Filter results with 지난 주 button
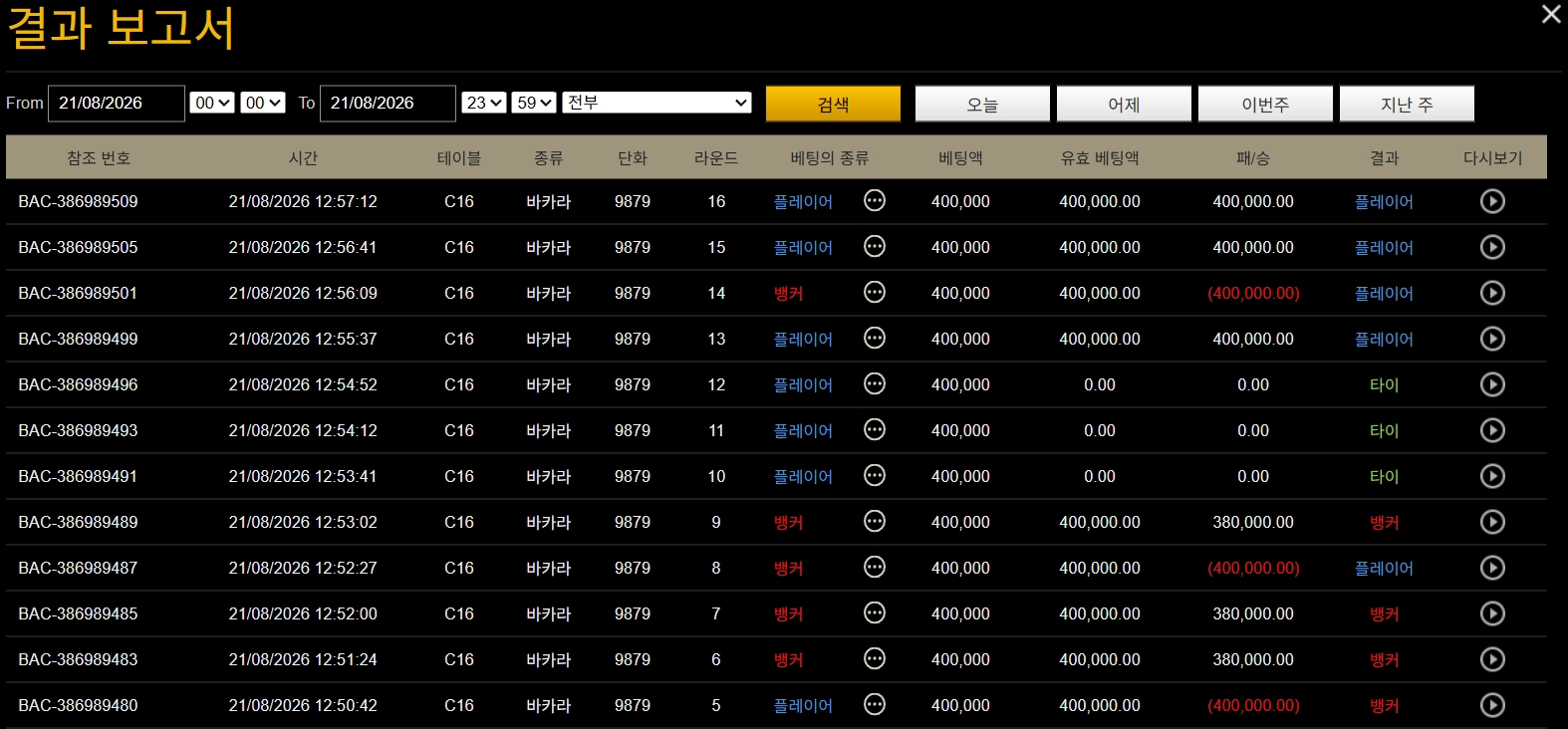Screen dimensions: 1568x729 pos(1407,104)
